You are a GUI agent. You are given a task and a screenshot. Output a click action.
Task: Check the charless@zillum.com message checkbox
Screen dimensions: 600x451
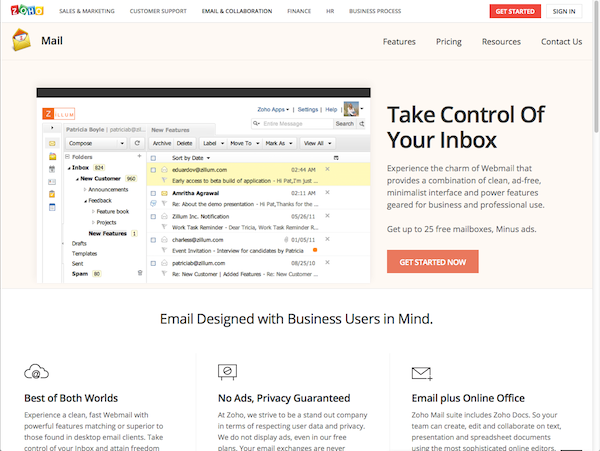153,240
